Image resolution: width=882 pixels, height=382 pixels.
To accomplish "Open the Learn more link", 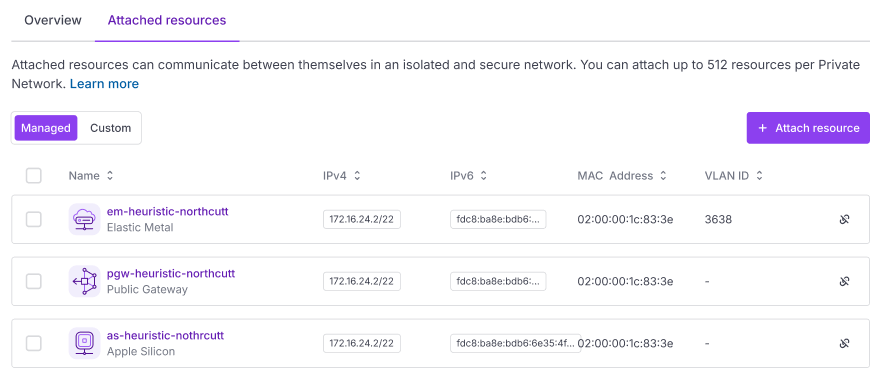I will coord(104,84).
